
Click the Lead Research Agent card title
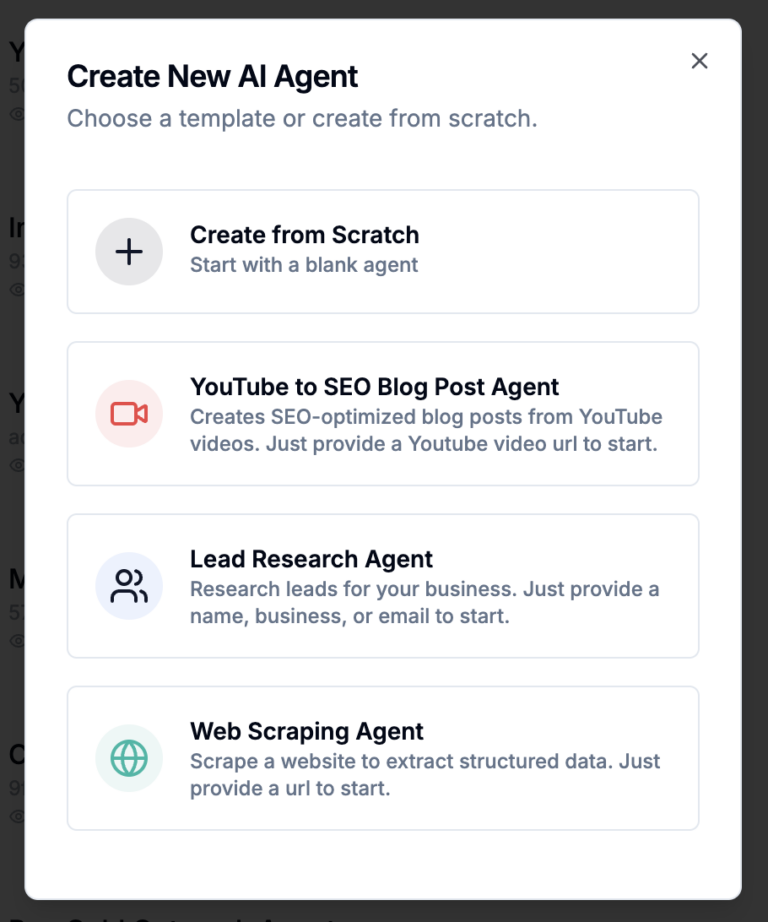point(312,559)
